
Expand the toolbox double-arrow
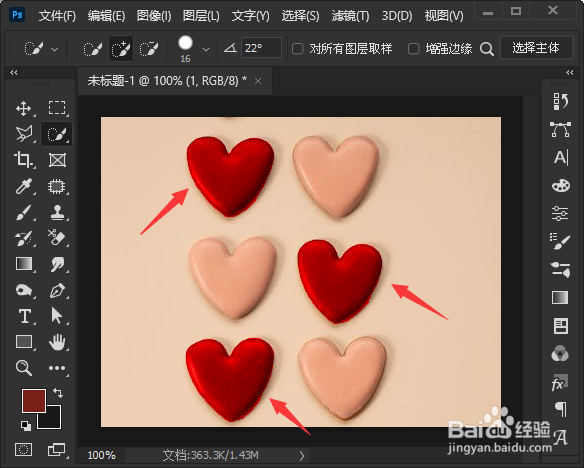coord(14,72)
